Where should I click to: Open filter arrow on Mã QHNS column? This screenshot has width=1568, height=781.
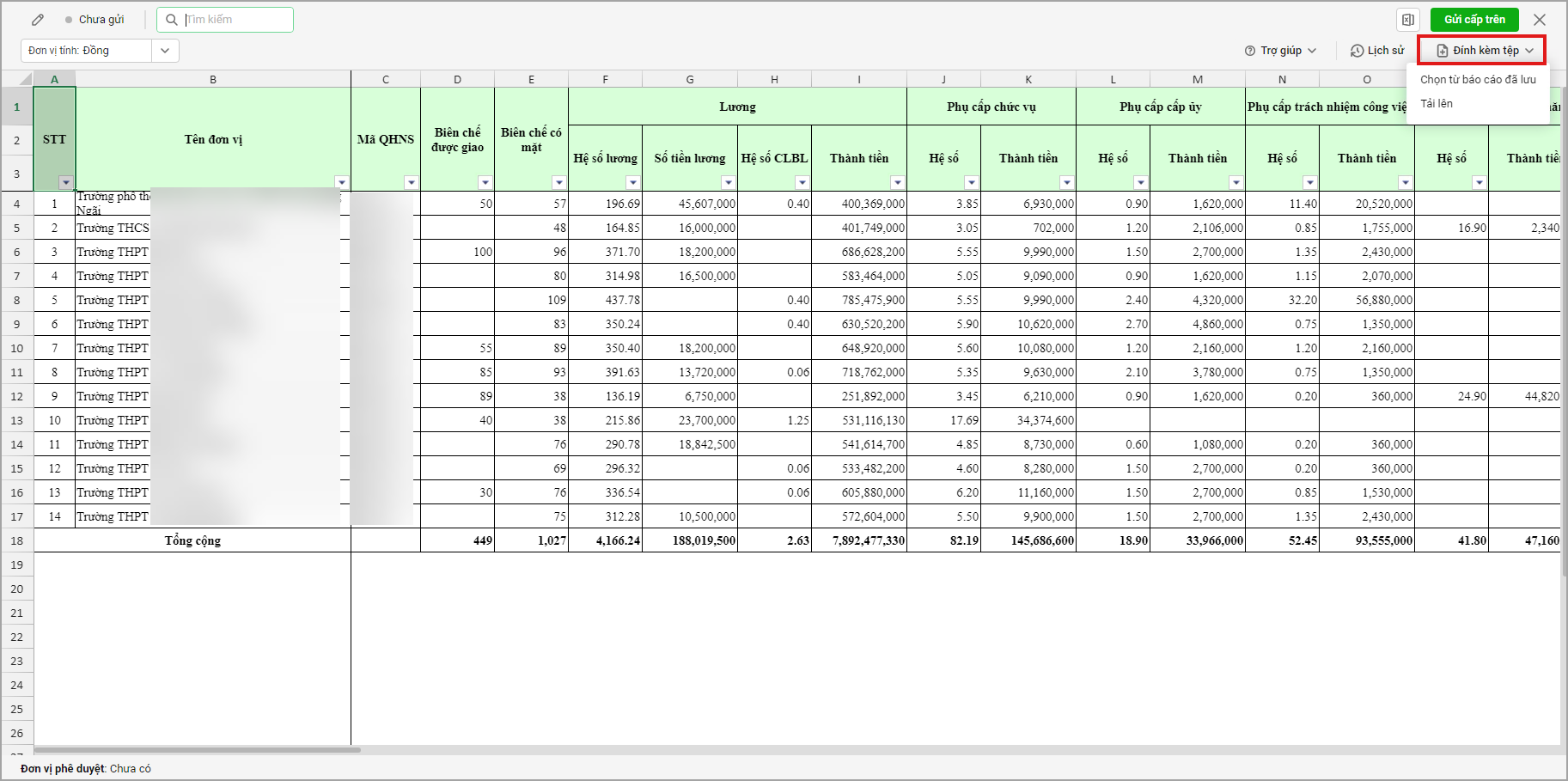pyautogui.click(x=411, y=182)
